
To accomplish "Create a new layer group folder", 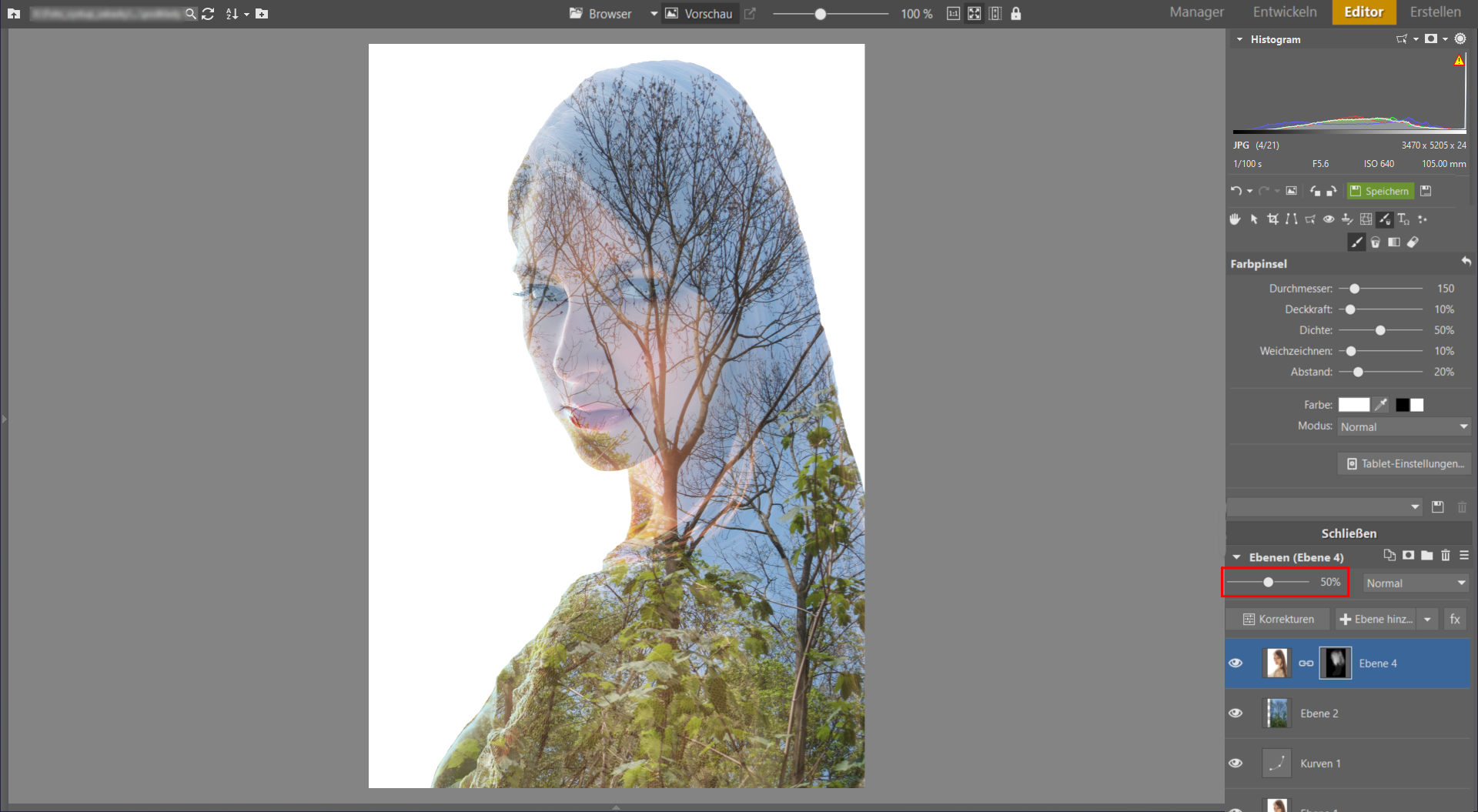I will pyautogui.click(x=1427, y=556).
